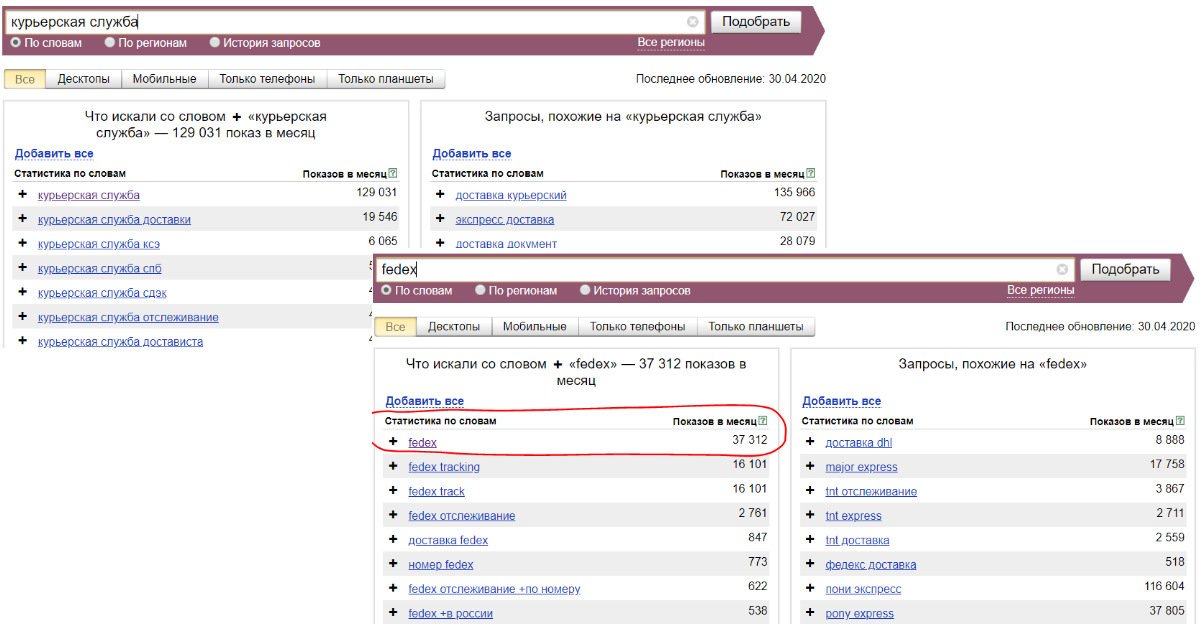Open the «Мобильные» tab in the fedex window
Screen dimensions: 1200x630
point(535,327)
